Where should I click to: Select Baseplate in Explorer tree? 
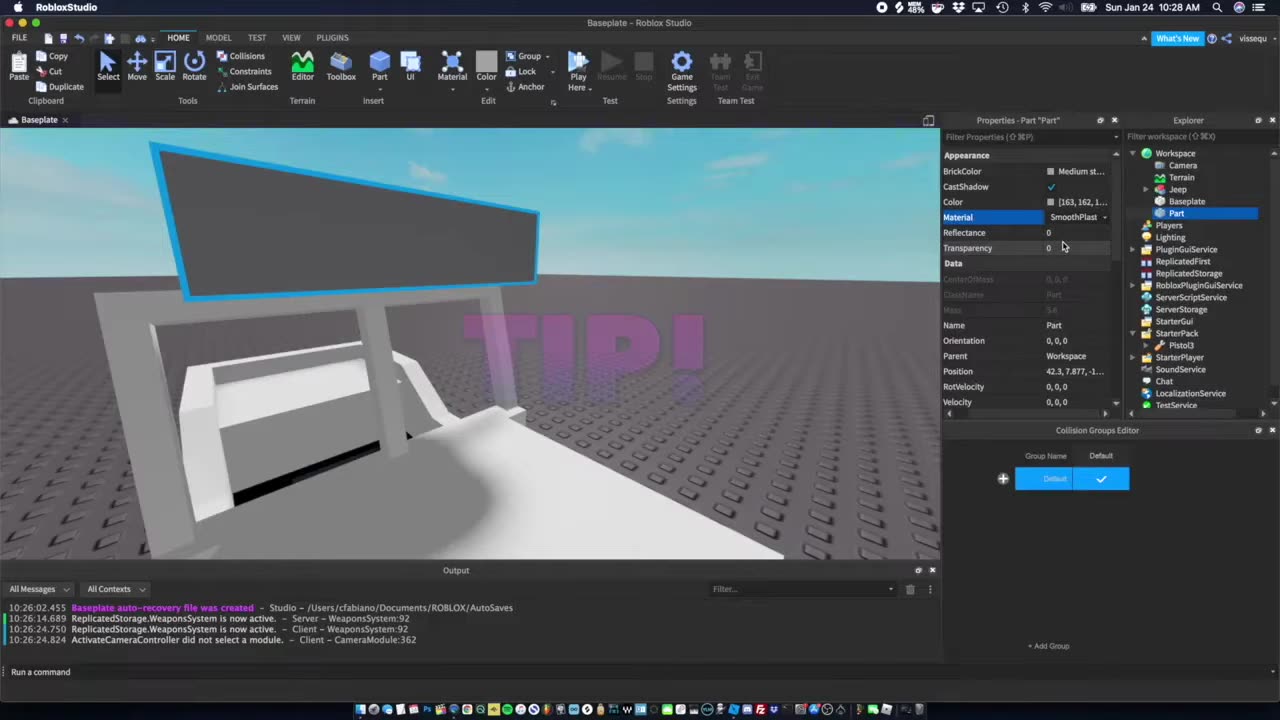(1186, 201)
